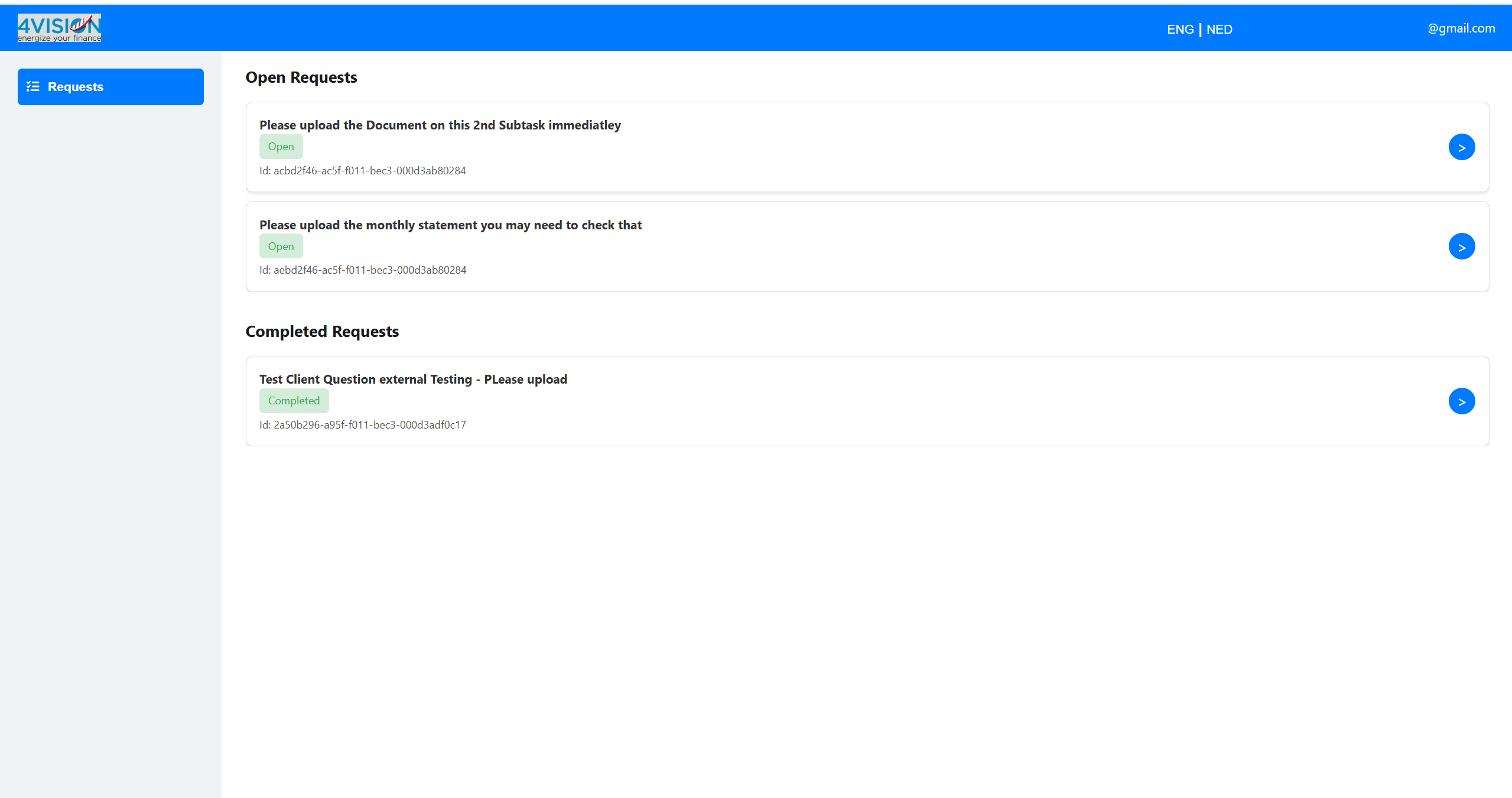Click the Id acbd2f46 text

tap(362, 171)
